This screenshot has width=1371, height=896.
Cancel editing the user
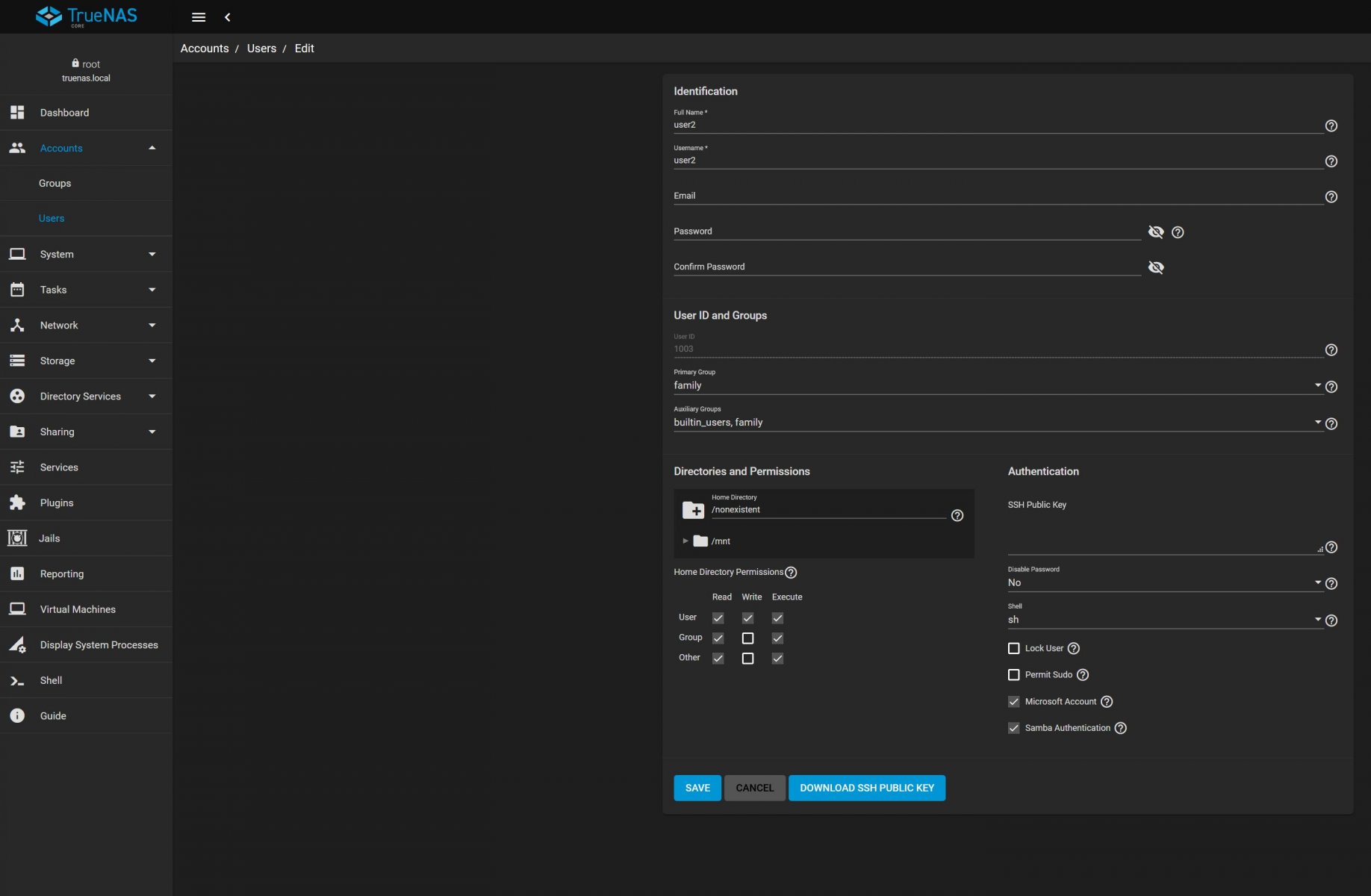(x=755, y=788)
